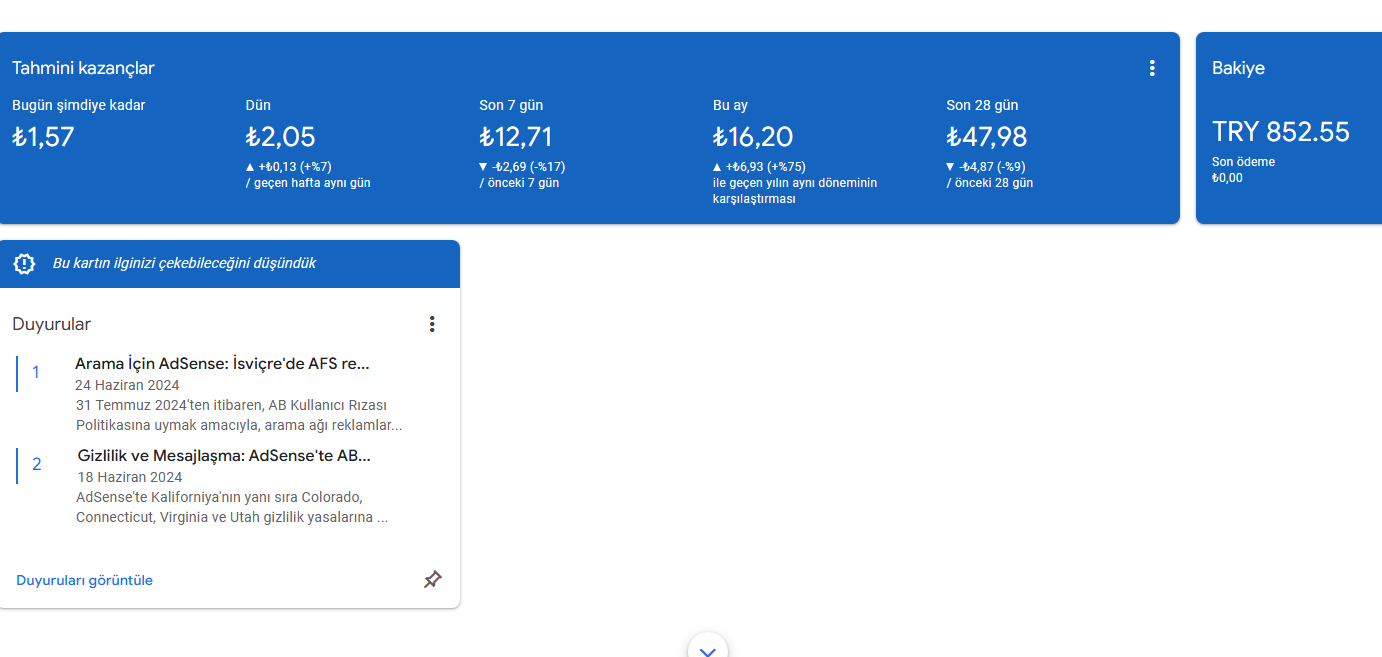This screenshot has width=1382, height=657.
Task: Click the Son 28 gün value ₺47,98
Action: click(987, 137)
